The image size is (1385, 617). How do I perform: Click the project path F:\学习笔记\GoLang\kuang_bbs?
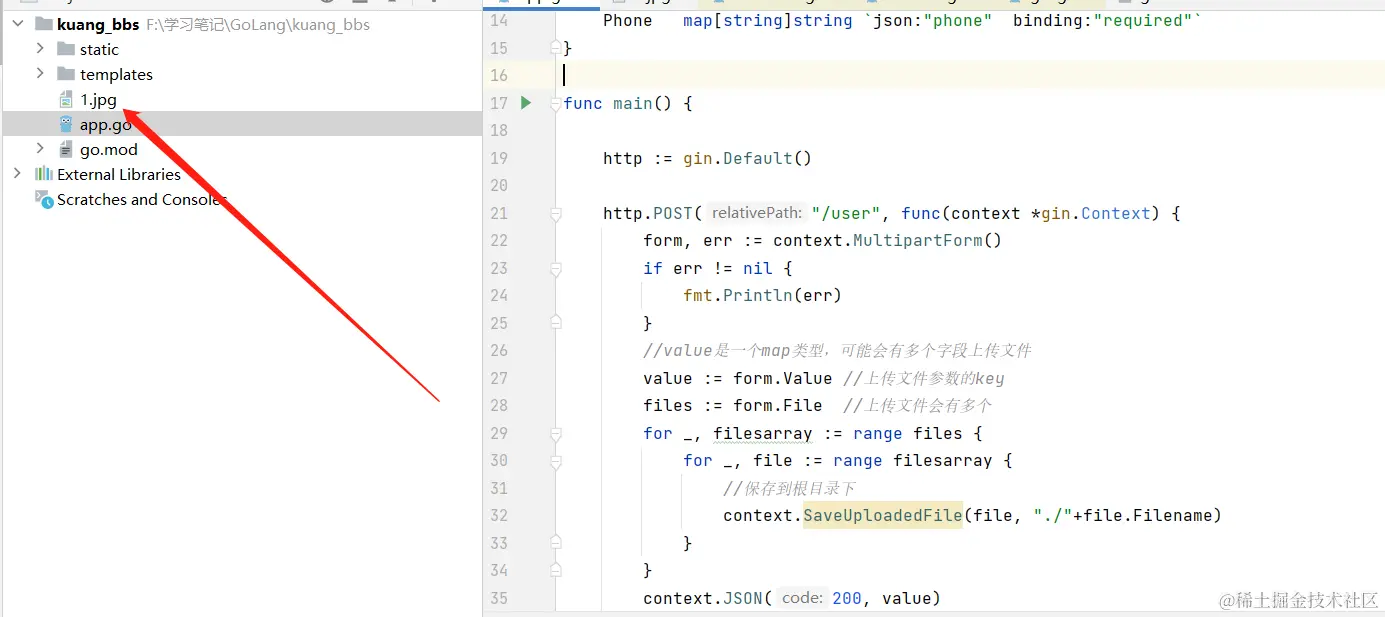[258, 24]
